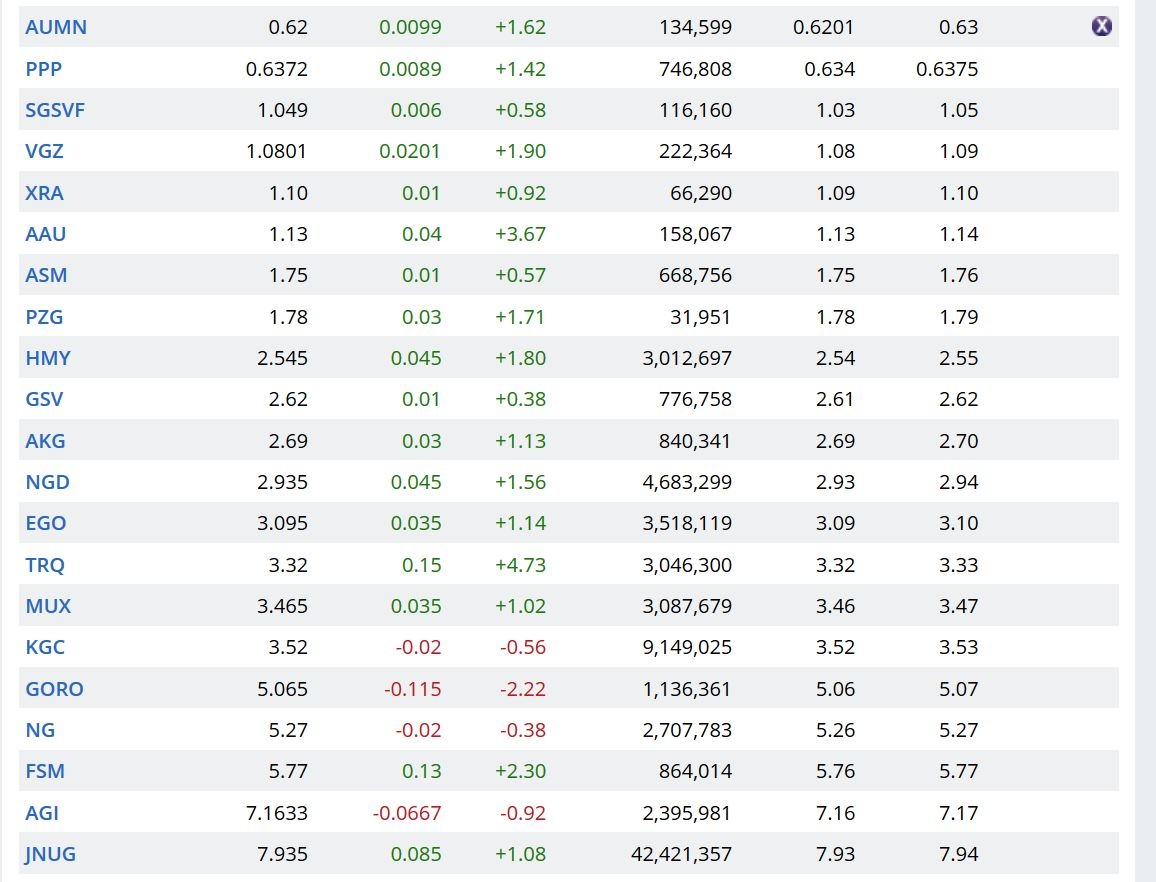Click the EGO stock symbol
The image size is (1156, 882).
click(x=46, y=523)
